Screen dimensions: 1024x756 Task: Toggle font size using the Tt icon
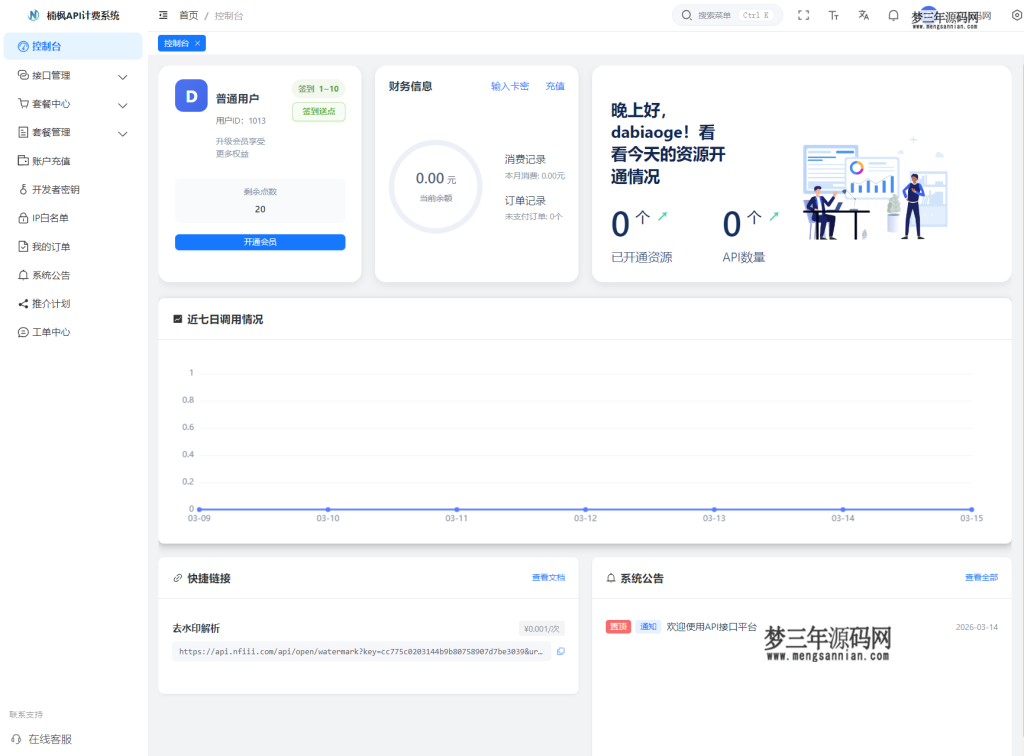pos(834,15)
